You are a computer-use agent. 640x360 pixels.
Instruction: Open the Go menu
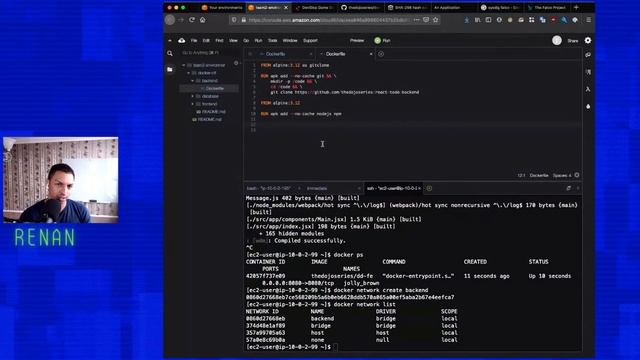pyautogui.click(x=246, y=40)
